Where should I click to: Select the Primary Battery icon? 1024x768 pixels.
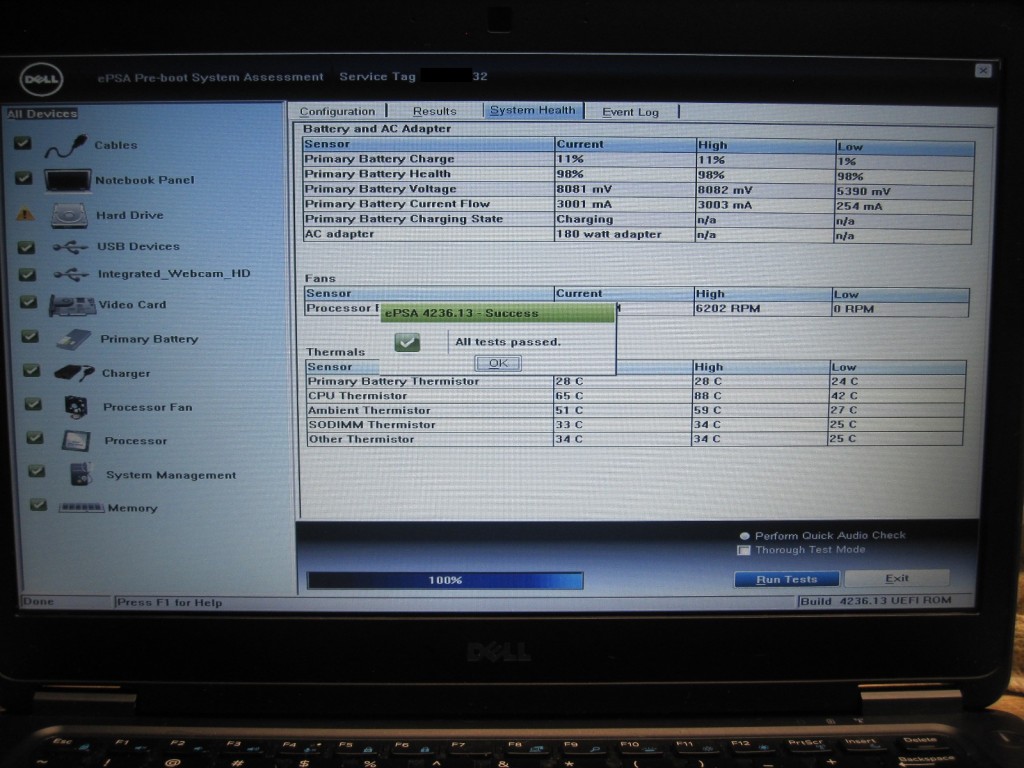[73, 340]
